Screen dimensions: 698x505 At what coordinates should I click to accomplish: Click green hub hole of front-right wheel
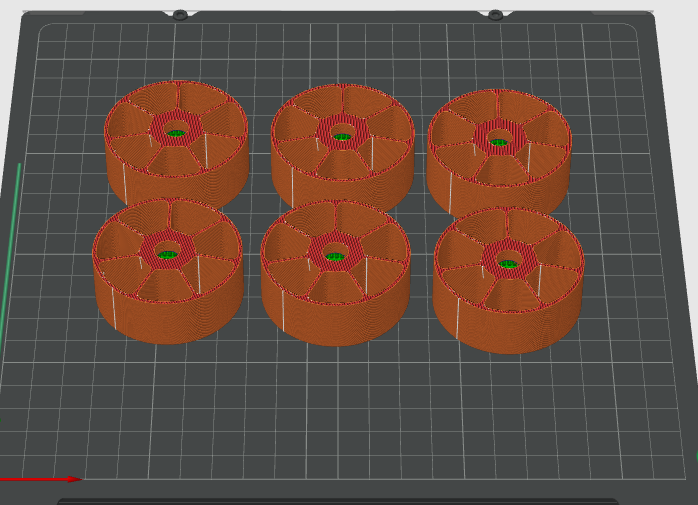[508, 264]
